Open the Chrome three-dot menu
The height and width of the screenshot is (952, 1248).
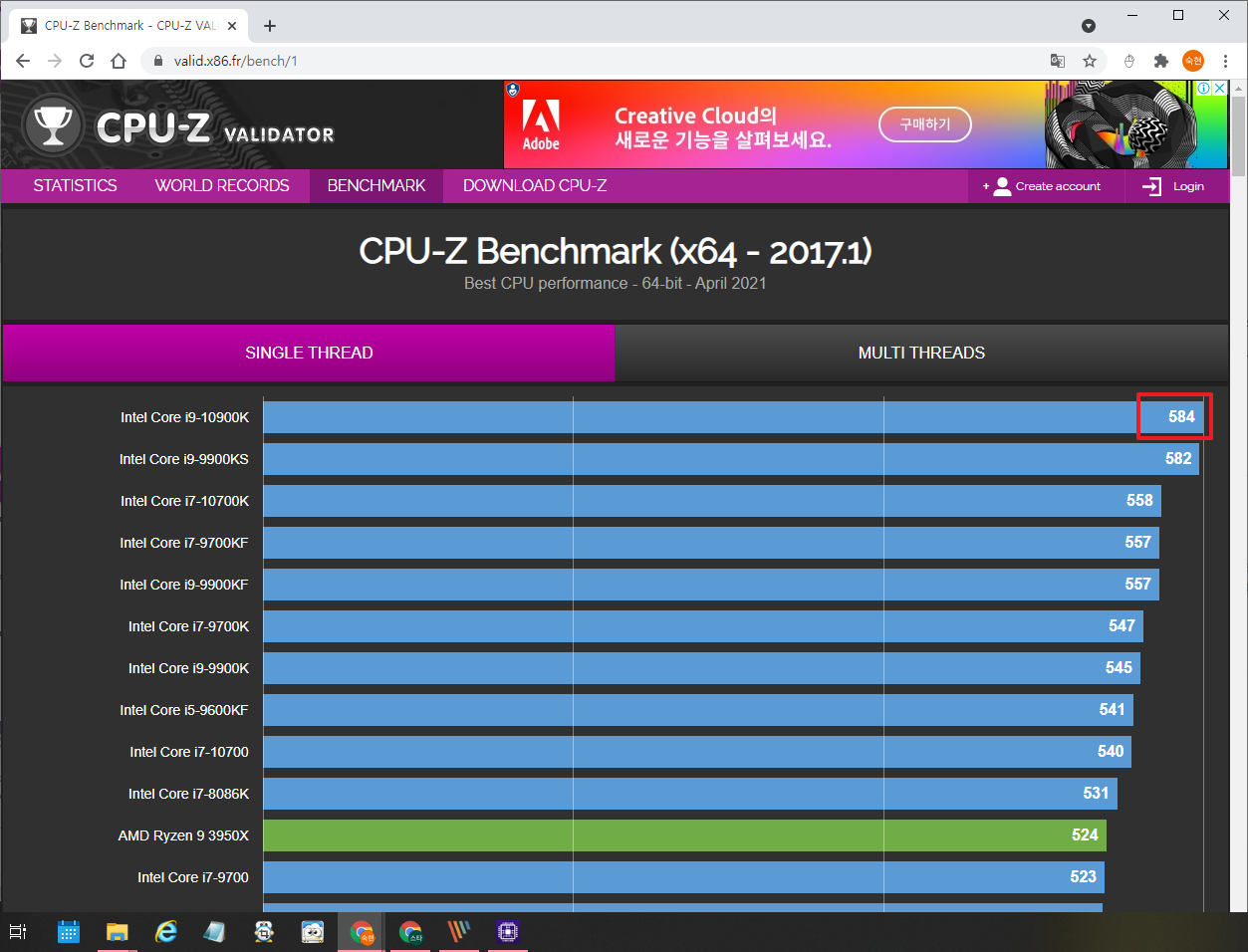click(x=1225, y=61)
